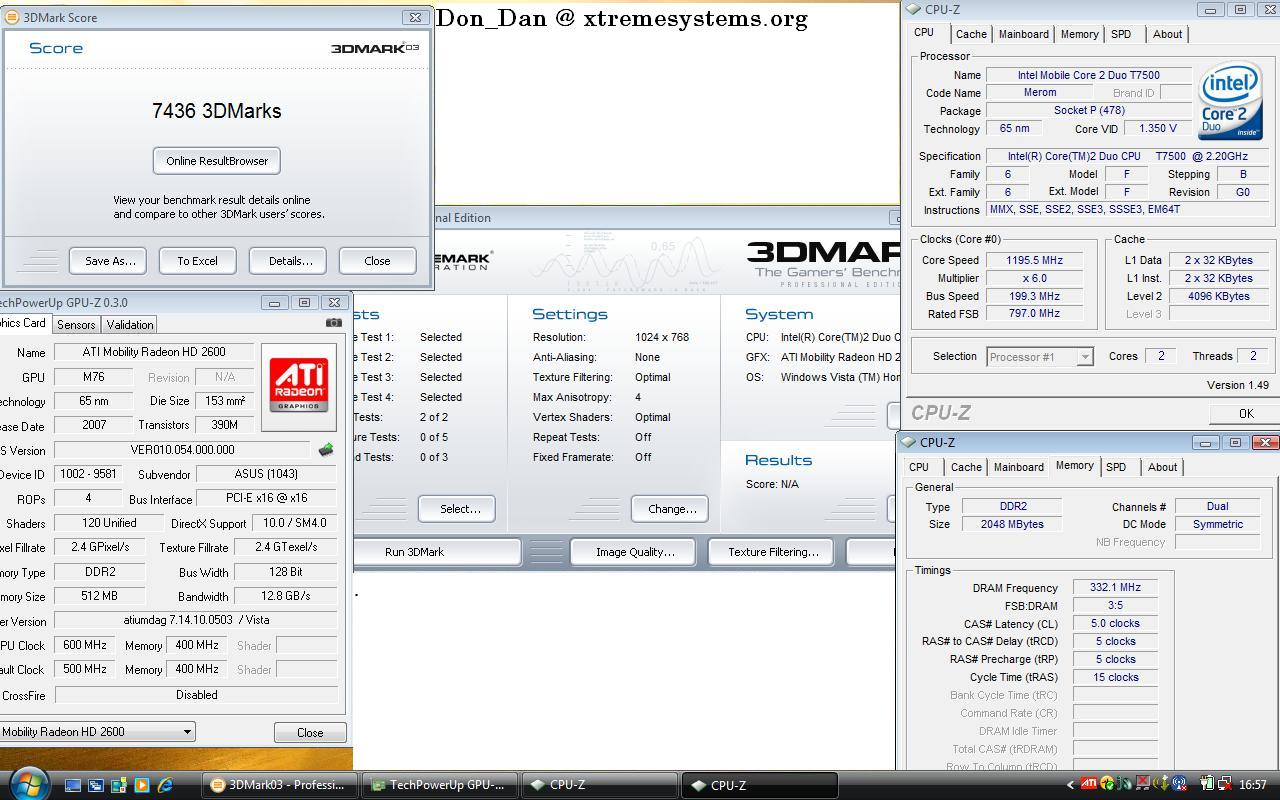Open the About tab in upper CPU-Z window
The image size is (1280, 800).
[x=1167, y=34]
